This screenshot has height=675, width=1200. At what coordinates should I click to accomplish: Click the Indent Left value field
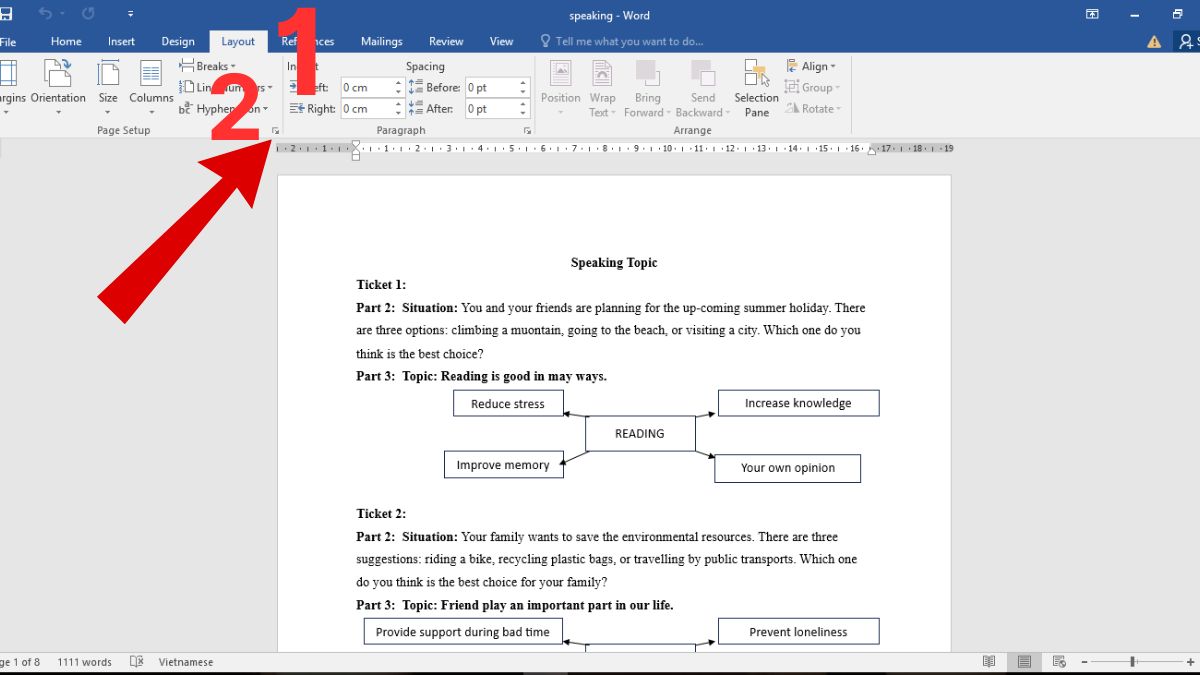(366, 87)
